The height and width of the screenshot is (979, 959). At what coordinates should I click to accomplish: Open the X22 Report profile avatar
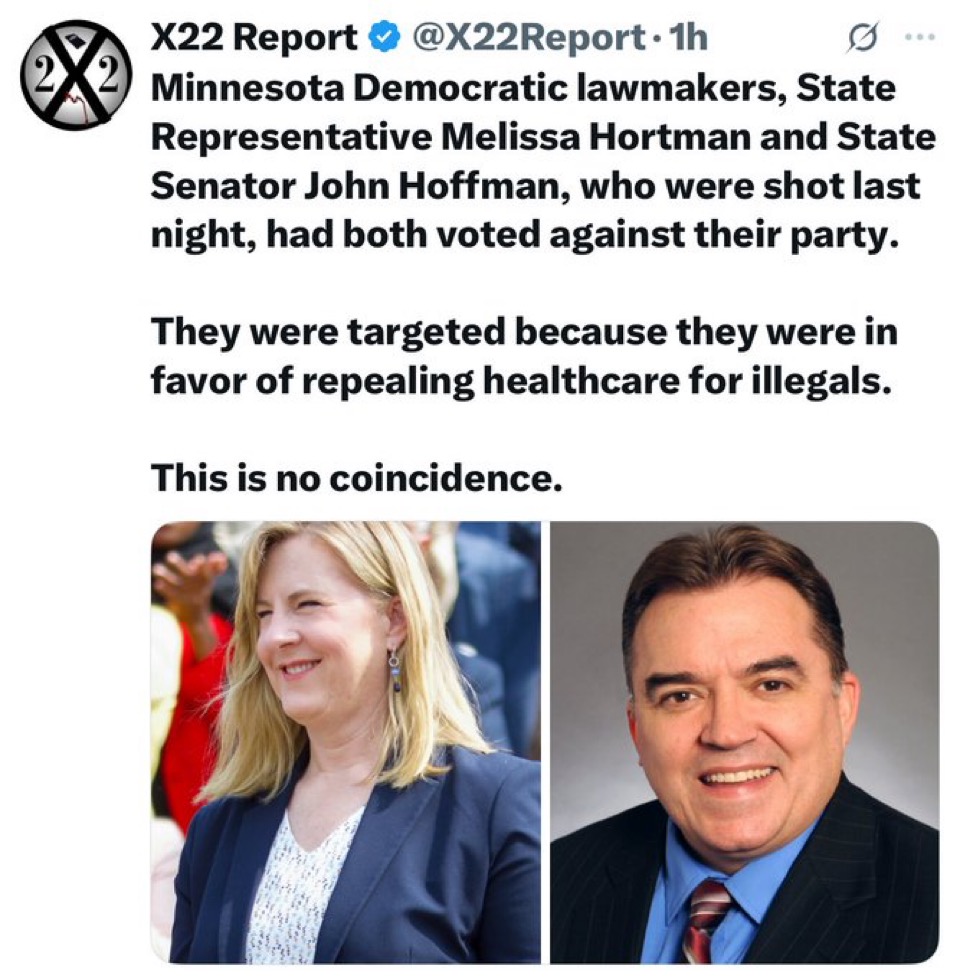click(76, 75)
